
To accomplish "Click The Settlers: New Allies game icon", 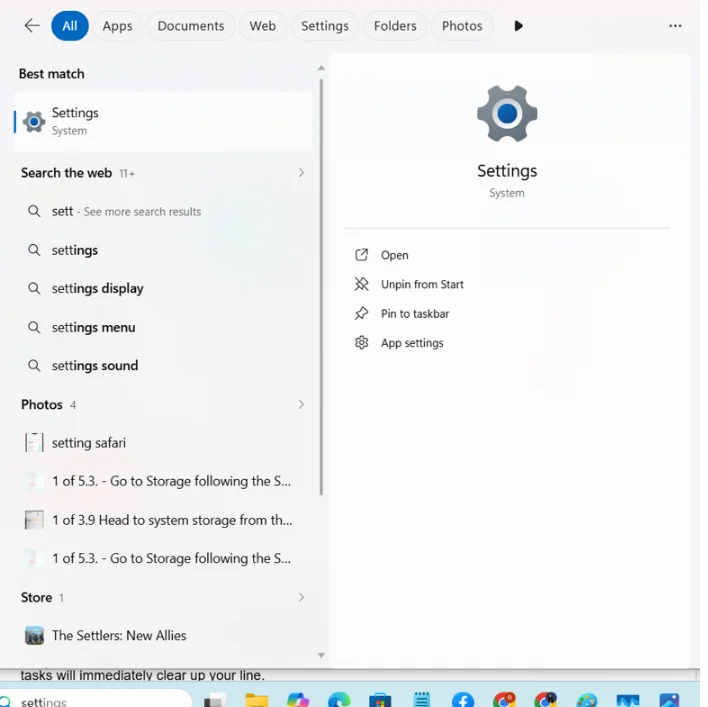I will (x=34, y=636).
